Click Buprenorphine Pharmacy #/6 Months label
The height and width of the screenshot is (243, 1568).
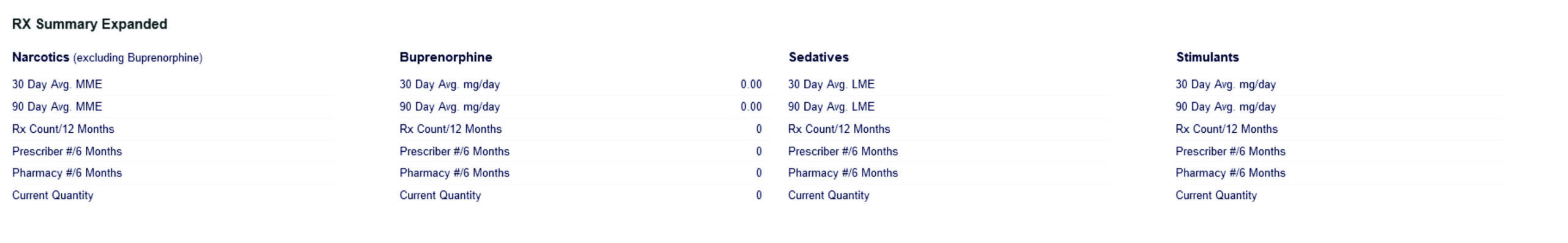454,173
